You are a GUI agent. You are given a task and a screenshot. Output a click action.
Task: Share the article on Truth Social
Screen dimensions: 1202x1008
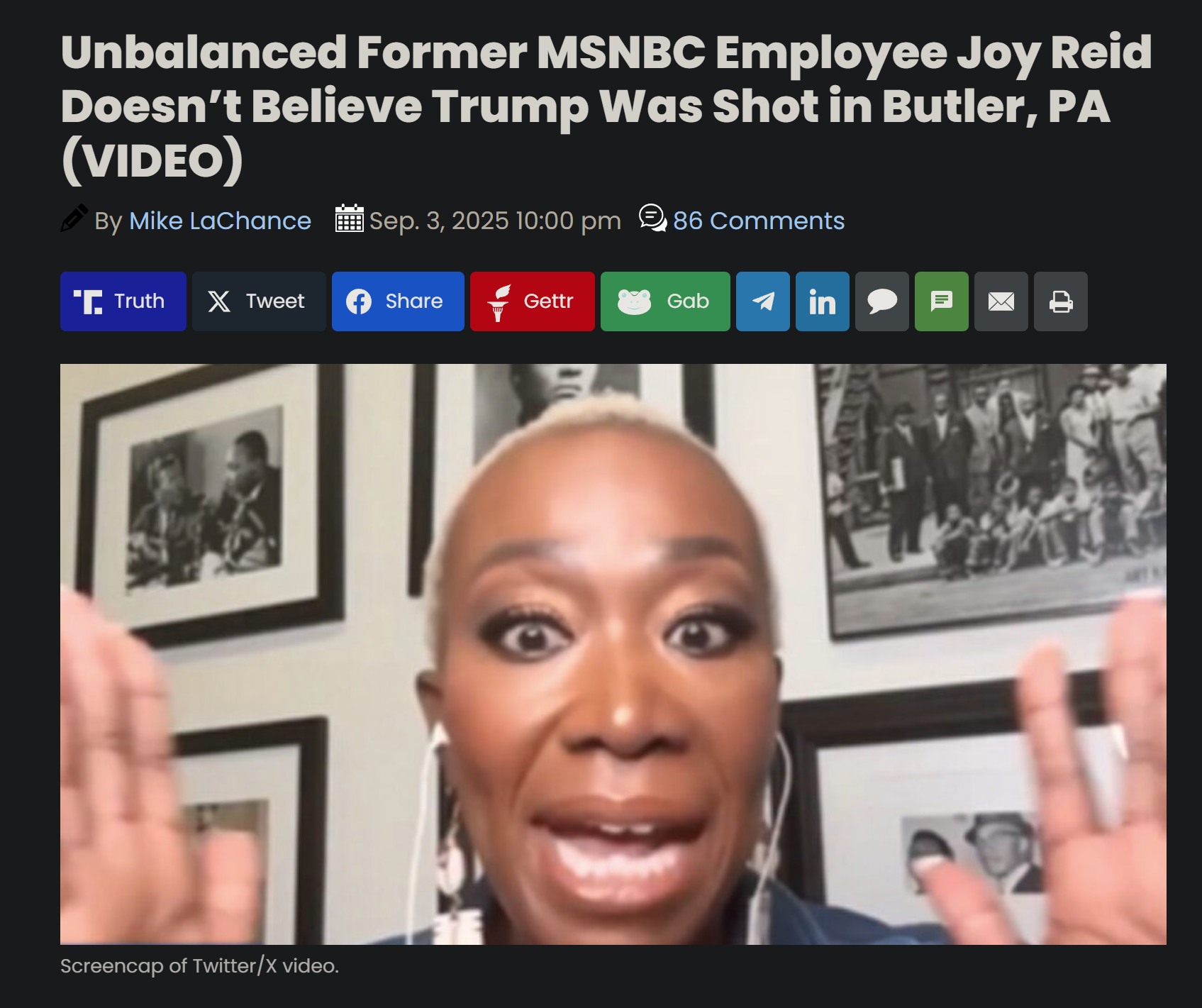click(x=123, y=301)
